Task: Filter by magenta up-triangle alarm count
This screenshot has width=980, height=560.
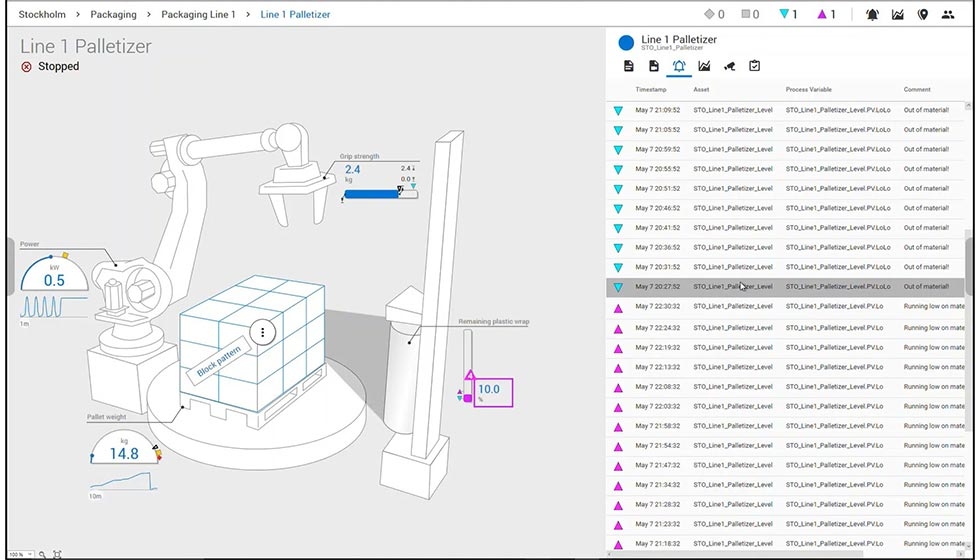Action: (x=827, y=14)
